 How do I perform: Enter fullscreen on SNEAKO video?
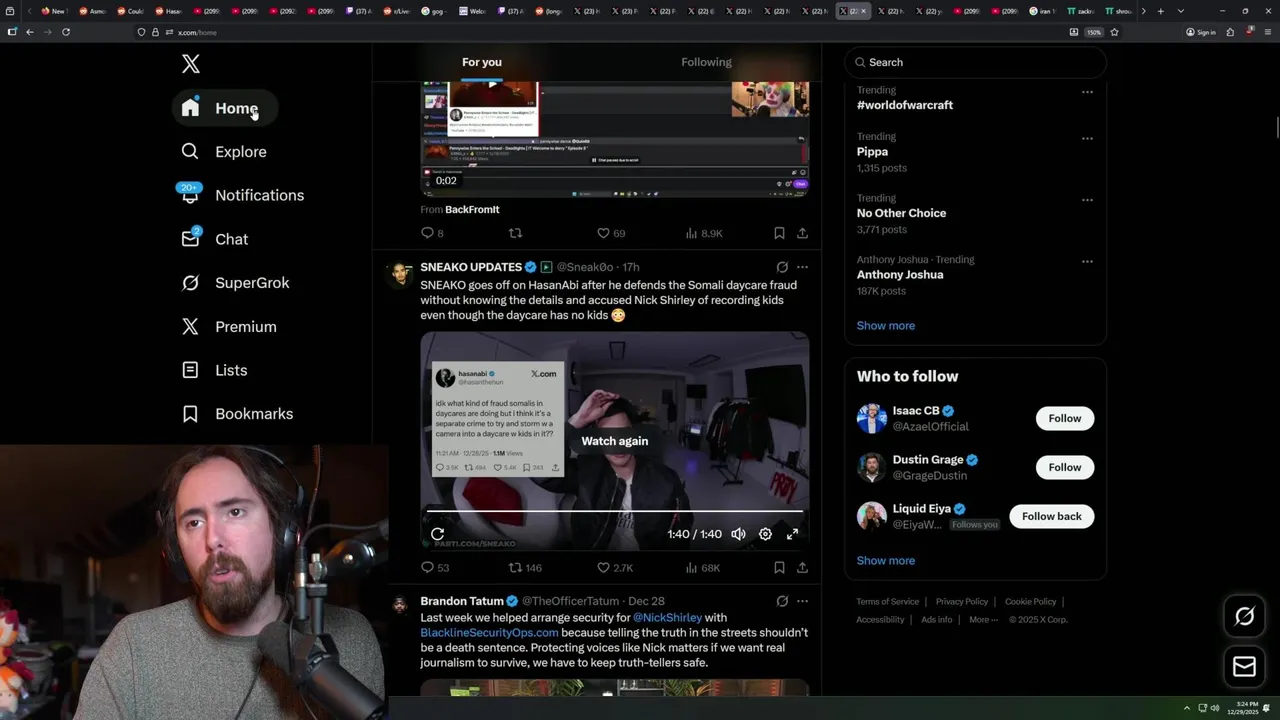792,534
